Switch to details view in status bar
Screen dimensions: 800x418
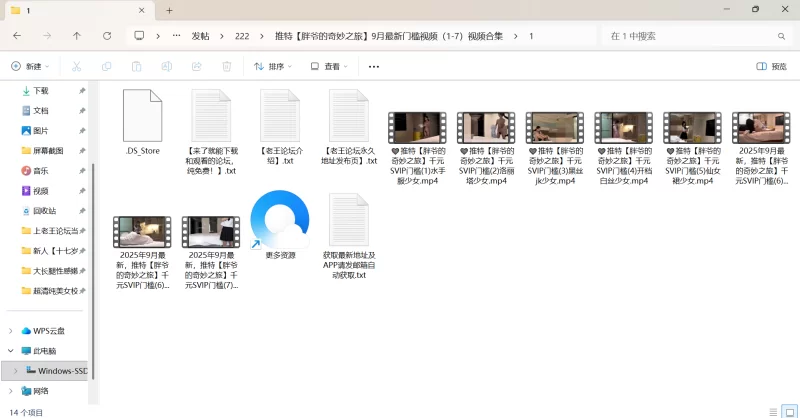click(771, 411)
